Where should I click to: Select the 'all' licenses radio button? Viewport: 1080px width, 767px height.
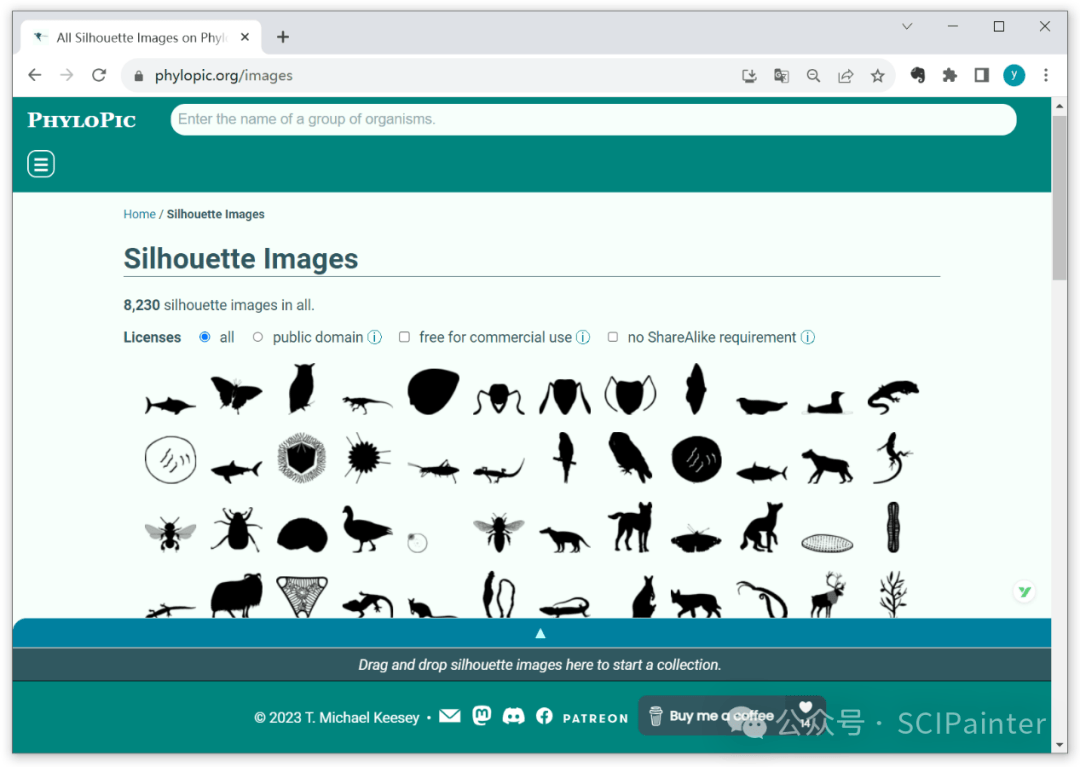205,338
